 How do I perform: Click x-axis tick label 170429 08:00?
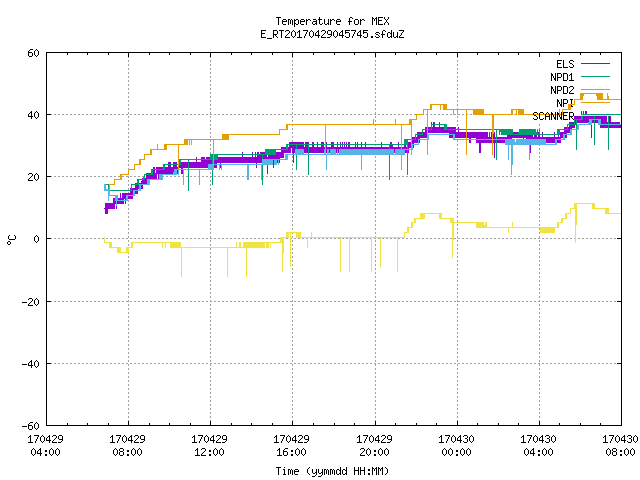coord(127,446)
